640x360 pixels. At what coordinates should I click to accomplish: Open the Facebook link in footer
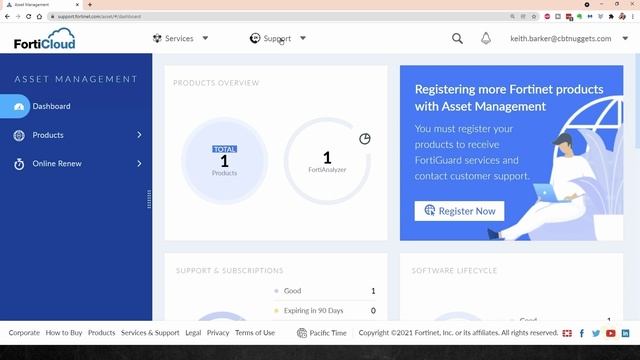582,333
